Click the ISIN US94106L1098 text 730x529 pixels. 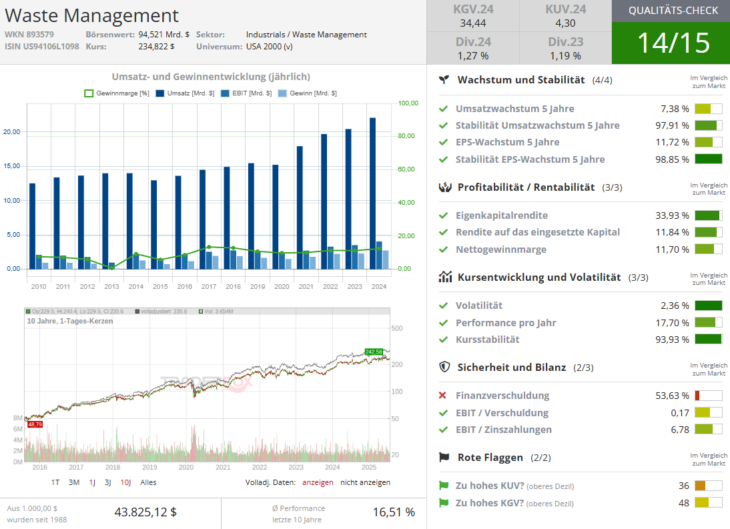(42, 47)
